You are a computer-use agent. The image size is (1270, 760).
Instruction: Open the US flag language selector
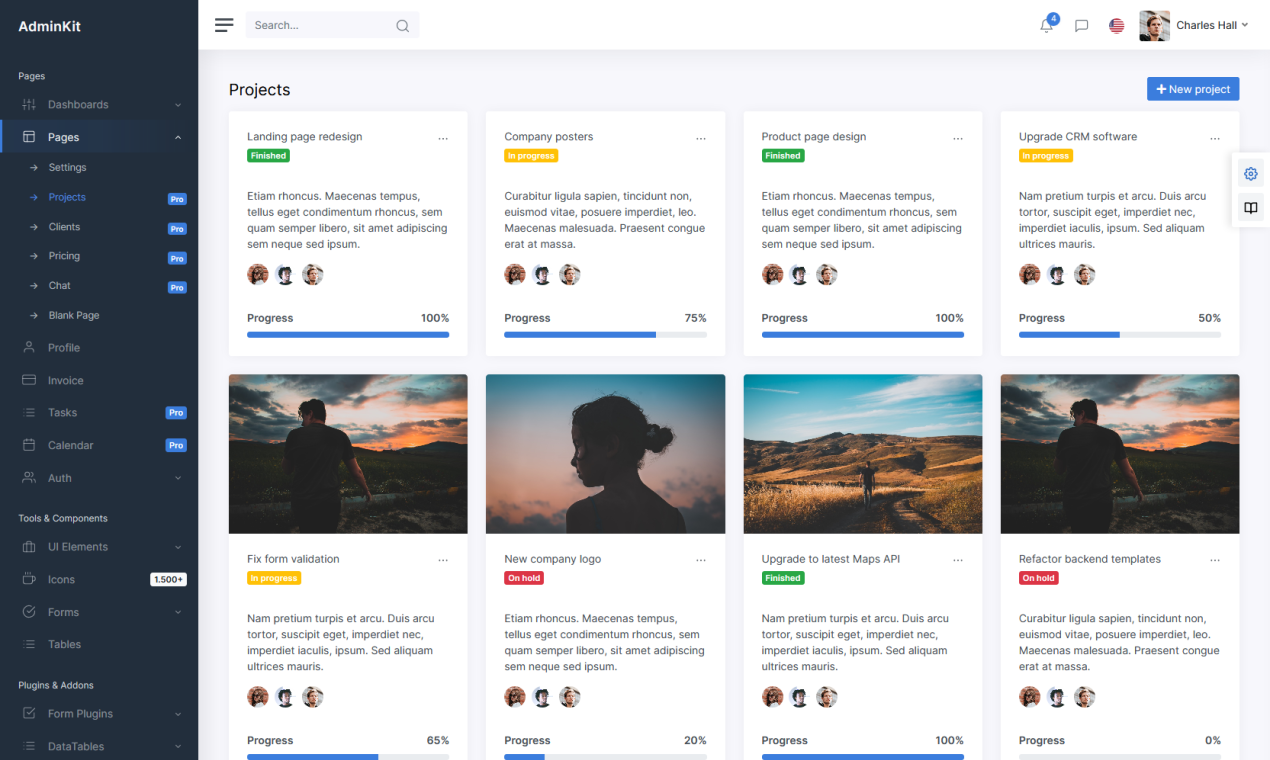click(x=1116, y=25)
